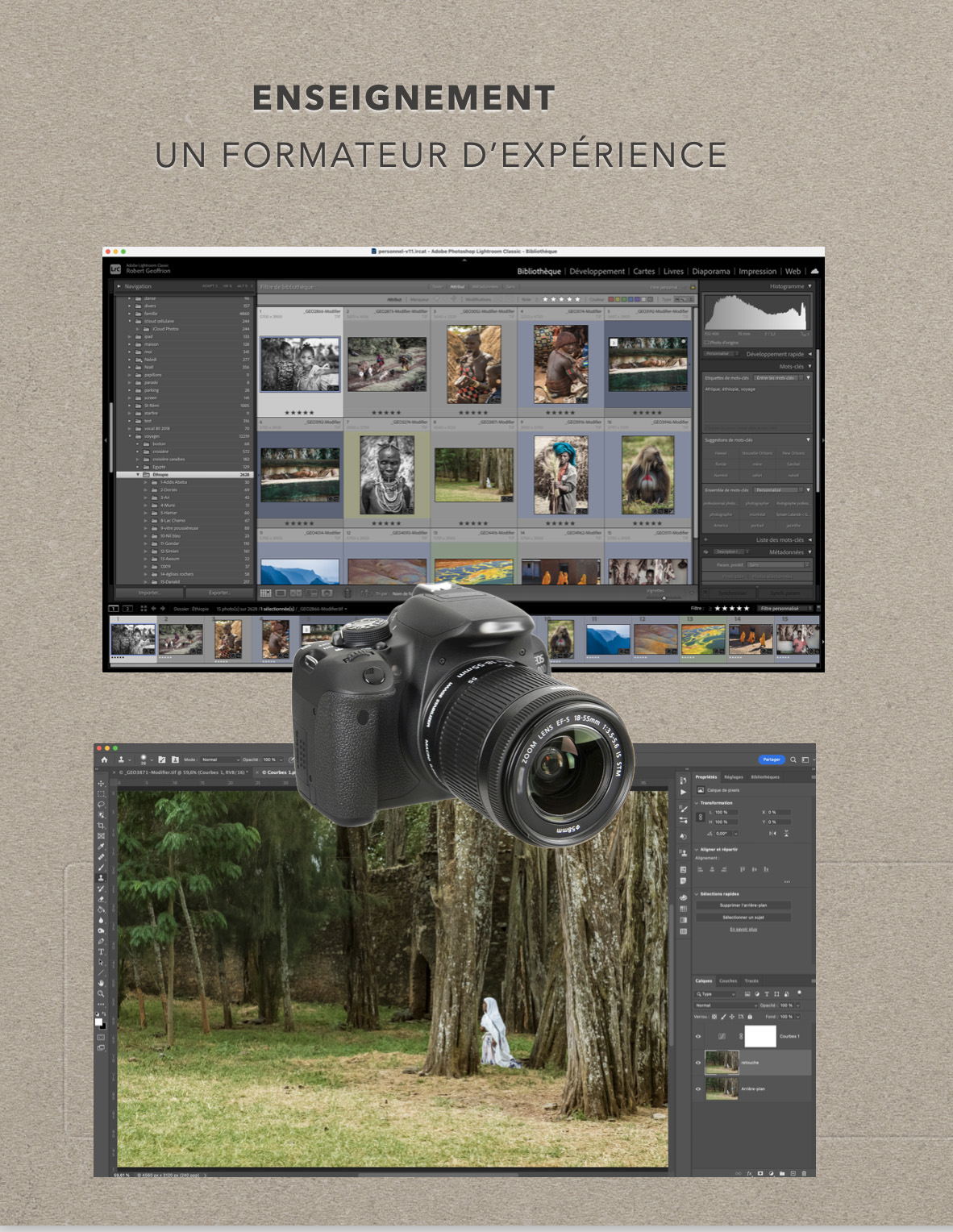Viewport: 953px width, 1232px height.
Task: Select the Clone Stamp tool
Action: click(x=101, y=878)
